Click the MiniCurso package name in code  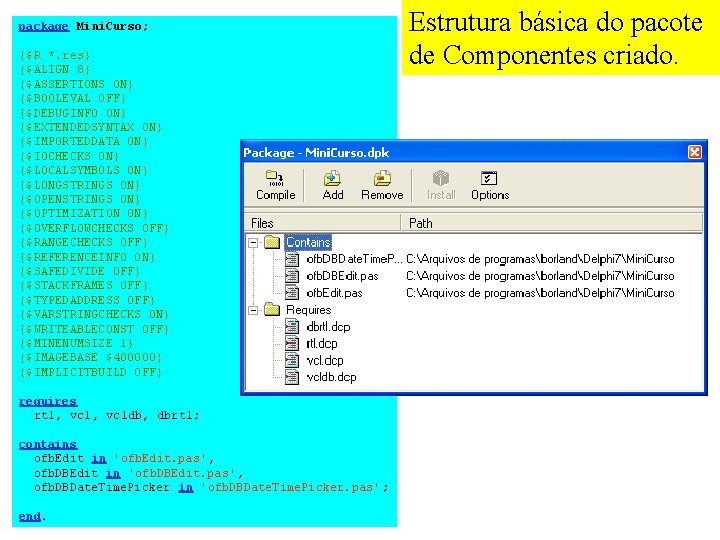pos(109,26)
